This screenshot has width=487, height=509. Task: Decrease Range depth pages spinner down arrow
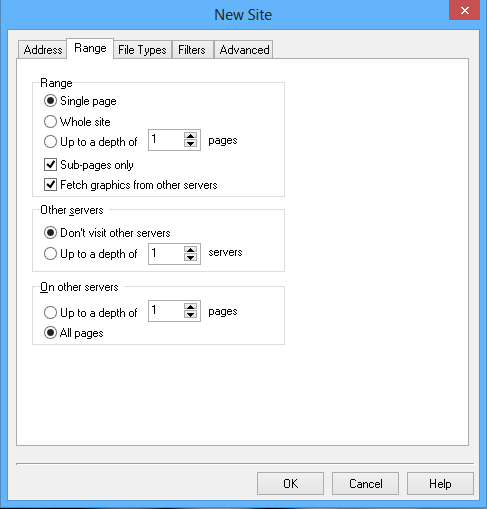190,144
